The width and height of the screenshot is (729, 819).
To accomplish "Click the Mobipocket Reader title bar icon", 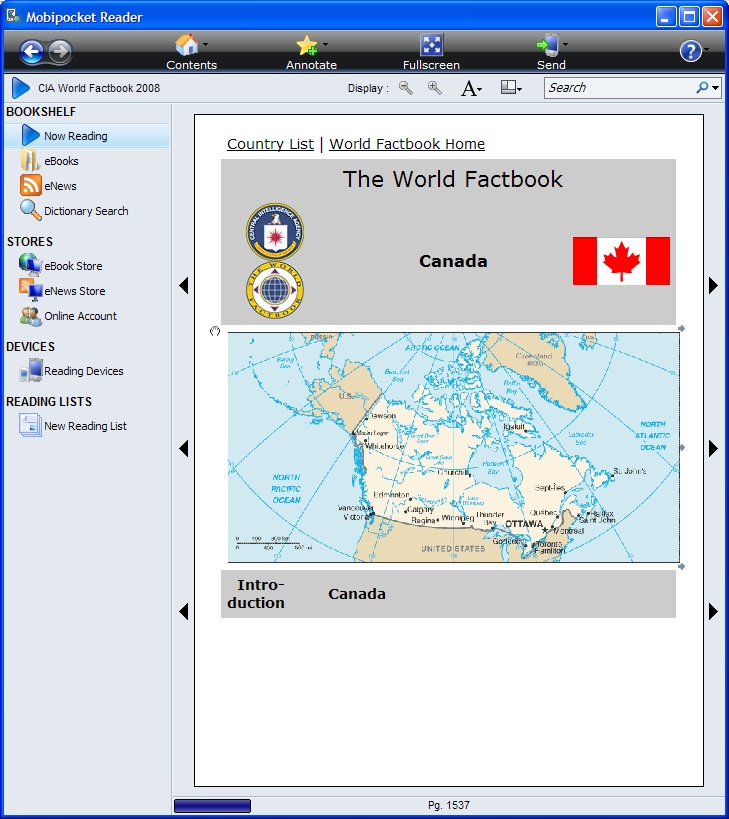I will [x=13, y=16].
